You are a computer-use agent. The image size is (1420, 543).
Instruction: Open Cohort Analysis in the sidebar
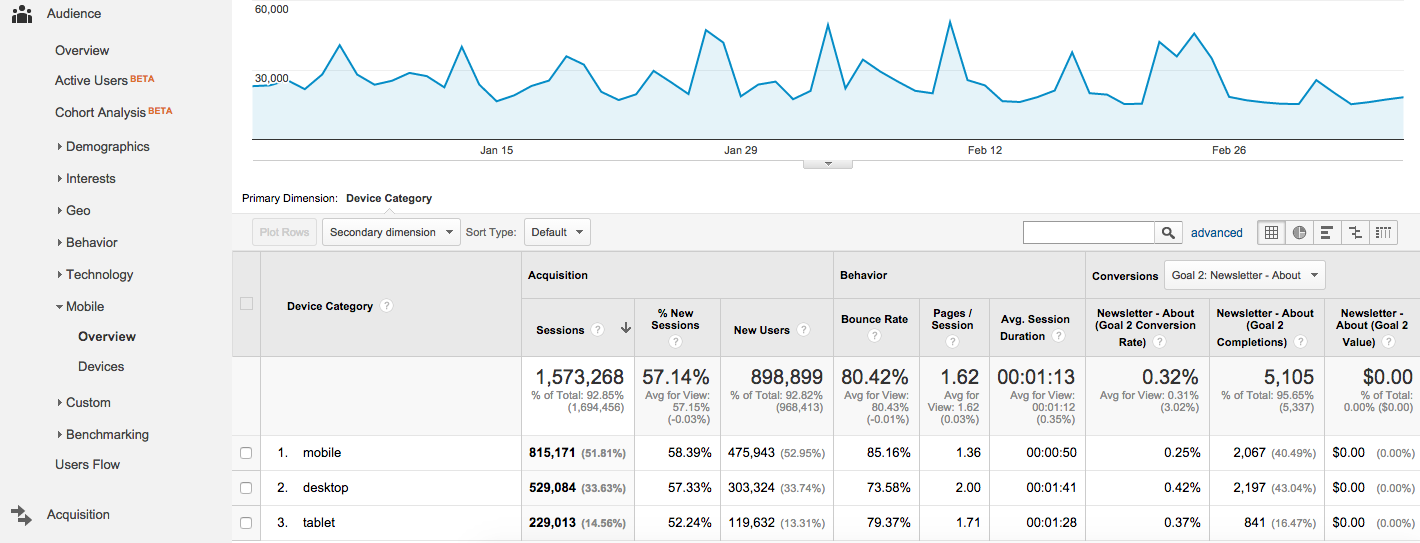(100, 112)
